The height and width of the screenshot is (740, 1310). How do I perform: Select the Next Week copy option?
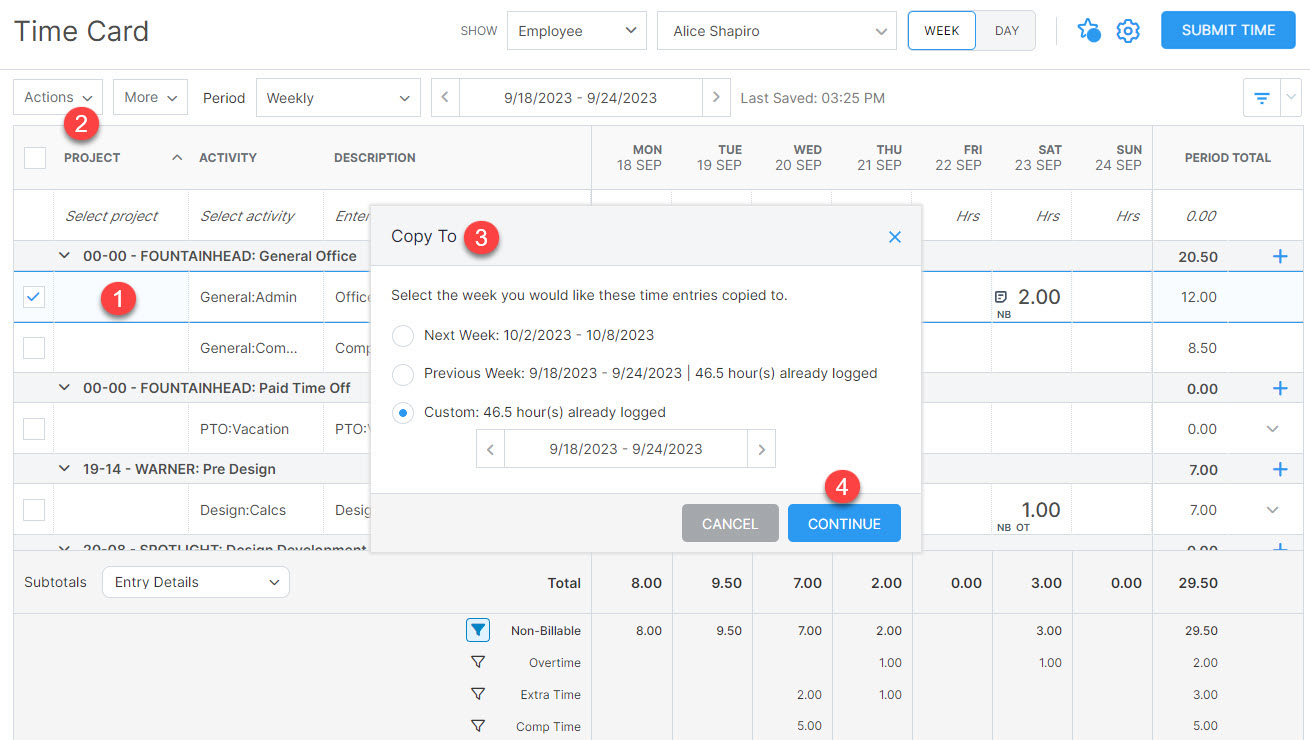click(403, 336)
